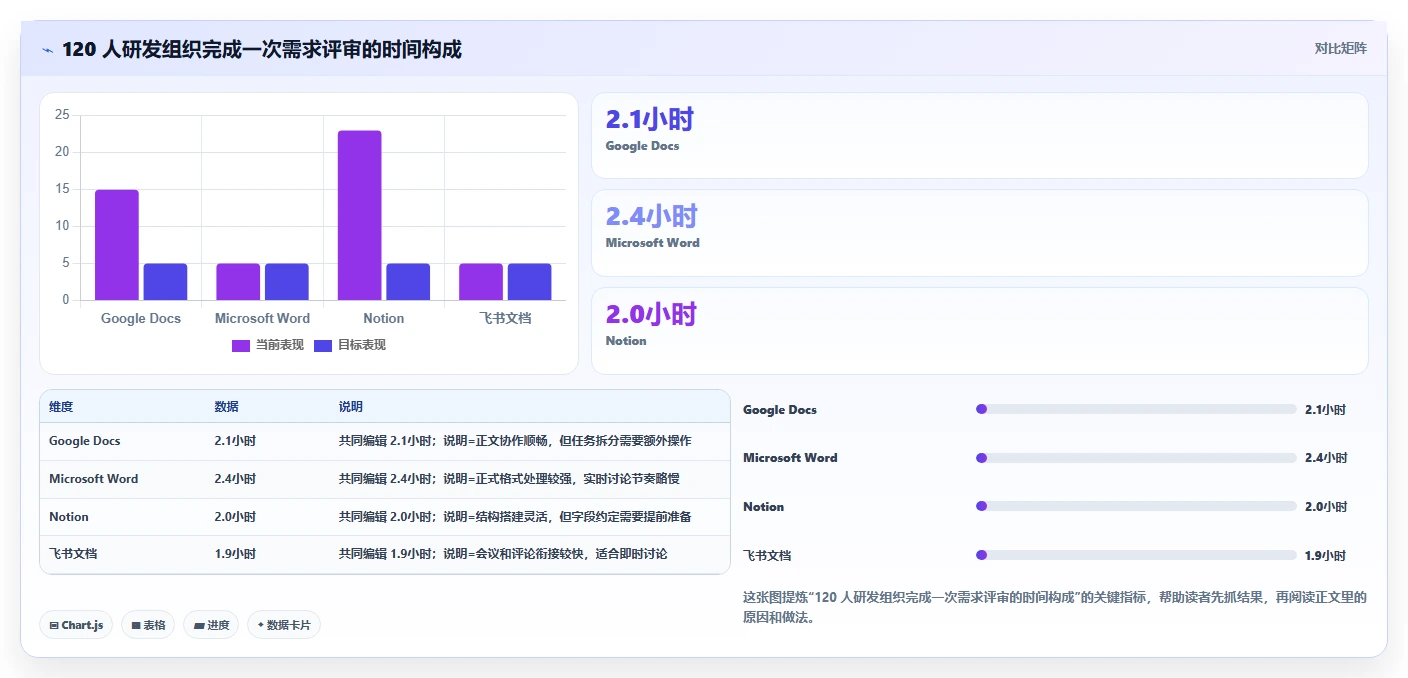Click the purple 当前表现 bar for Google Docs
Image resolution: width=1408 pixels, height=678 pixels.
(117, 245)
